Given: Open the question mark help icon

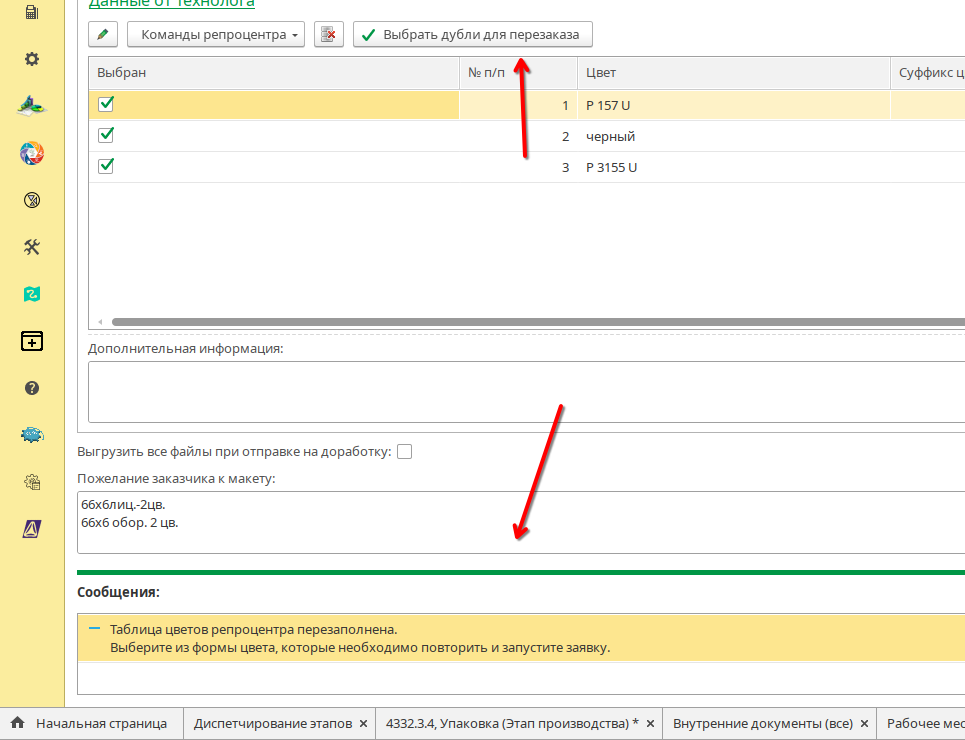Looking at the screenshot, I should pos(32,388).
